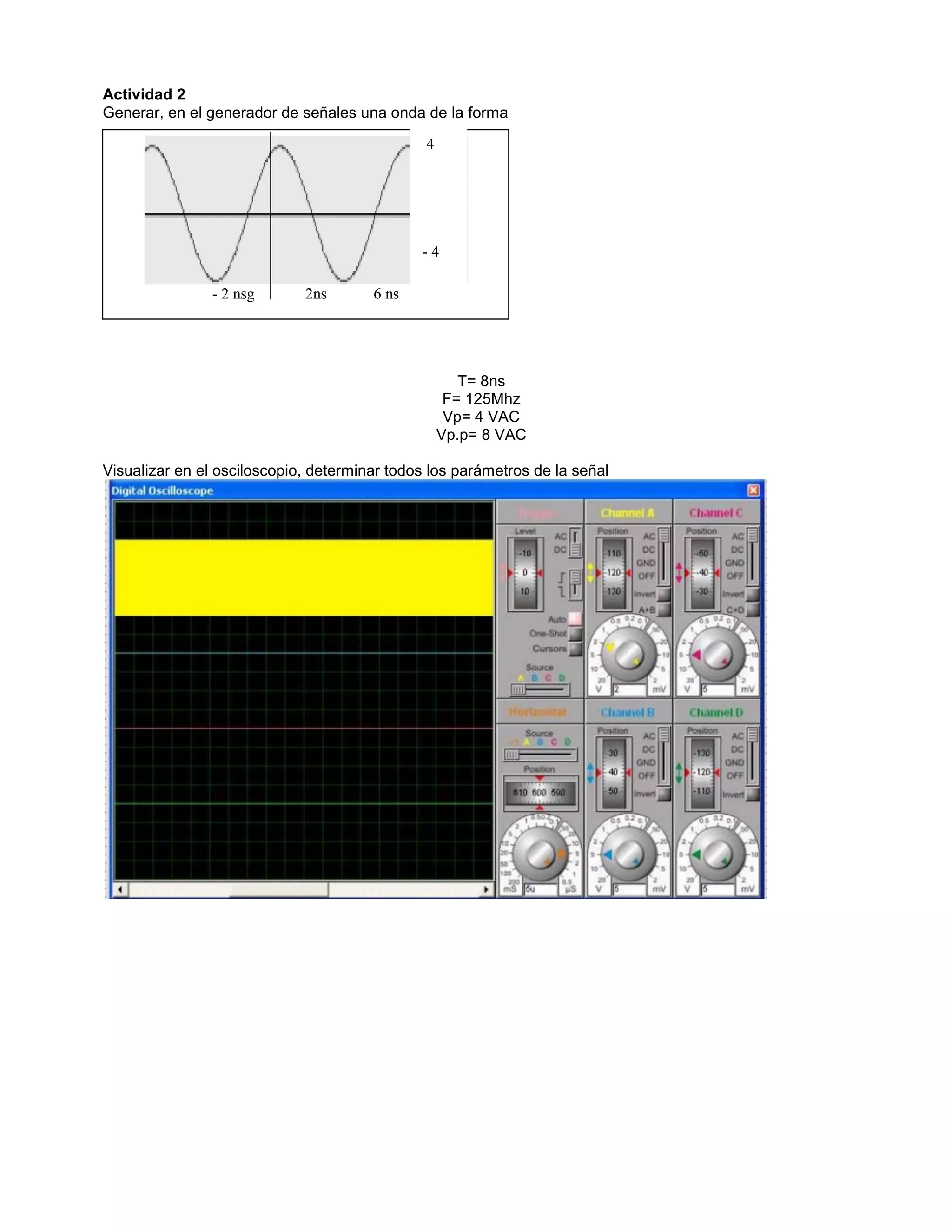Click the yellow Channel A trace

pyautogui.click(x=304, y=577)
